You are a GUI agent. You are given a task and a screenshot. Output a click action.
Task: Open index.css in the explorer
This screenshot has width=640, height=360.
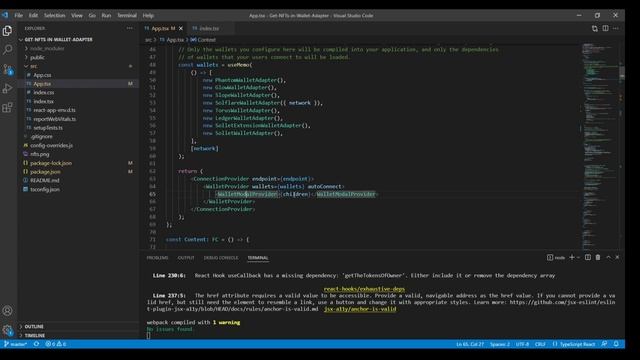(x=44, y=93)
